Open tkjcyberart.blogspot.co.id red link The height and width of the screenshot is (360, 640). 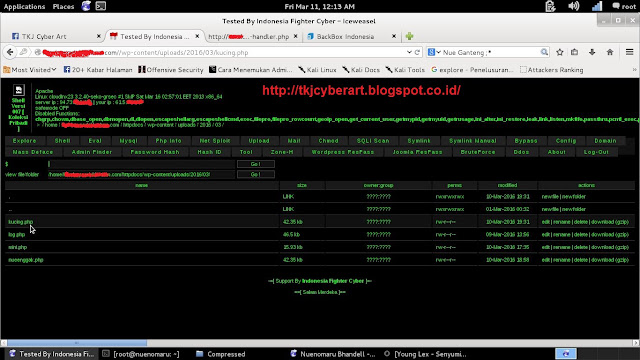[x=361, y=90]
